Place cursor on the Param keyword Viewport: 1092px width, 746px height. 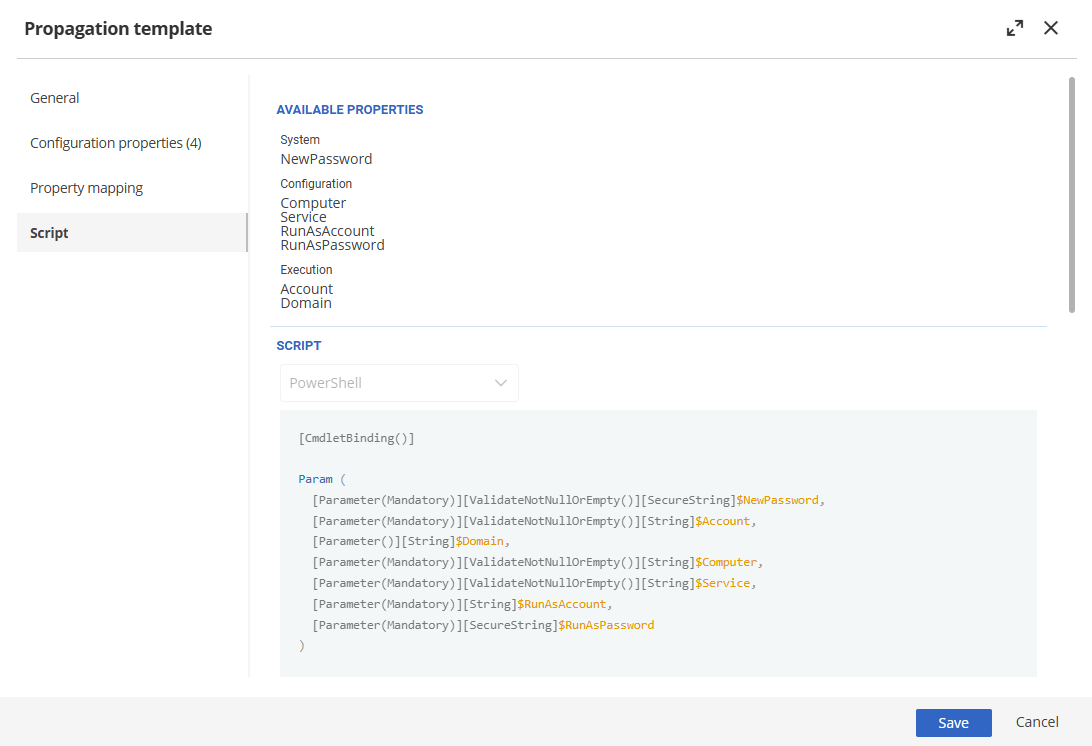315,479
